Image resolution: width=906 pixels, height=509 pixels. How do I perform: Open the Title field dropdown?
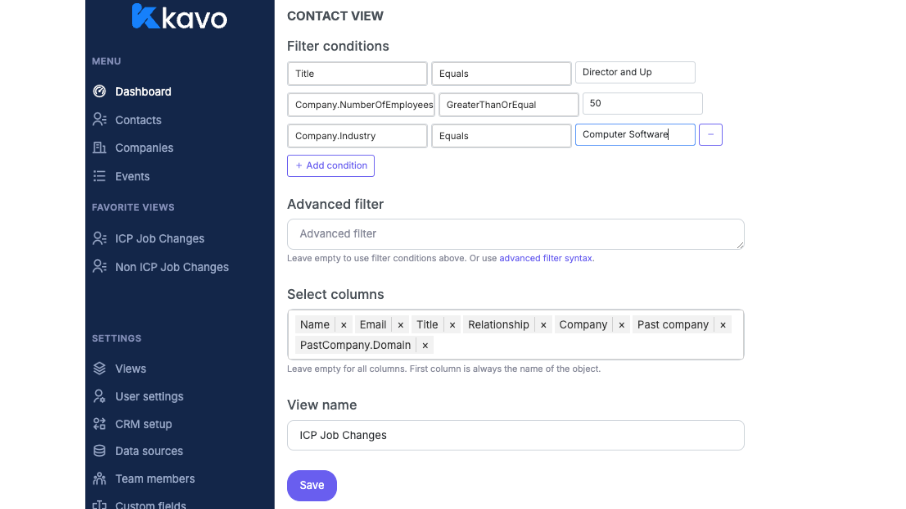pos(357,74)
